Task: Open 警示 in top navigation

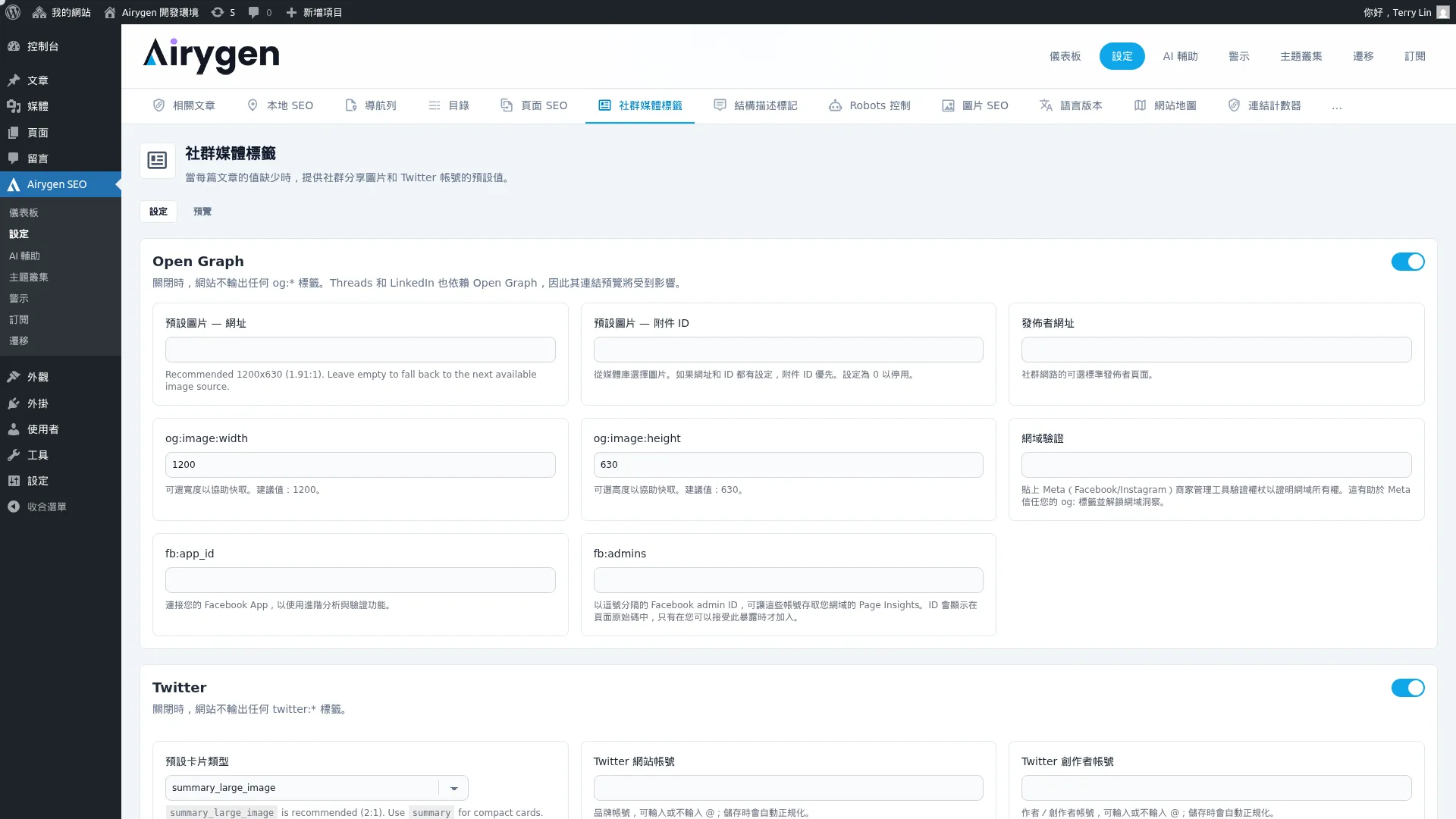Action: coord(1238,56)
